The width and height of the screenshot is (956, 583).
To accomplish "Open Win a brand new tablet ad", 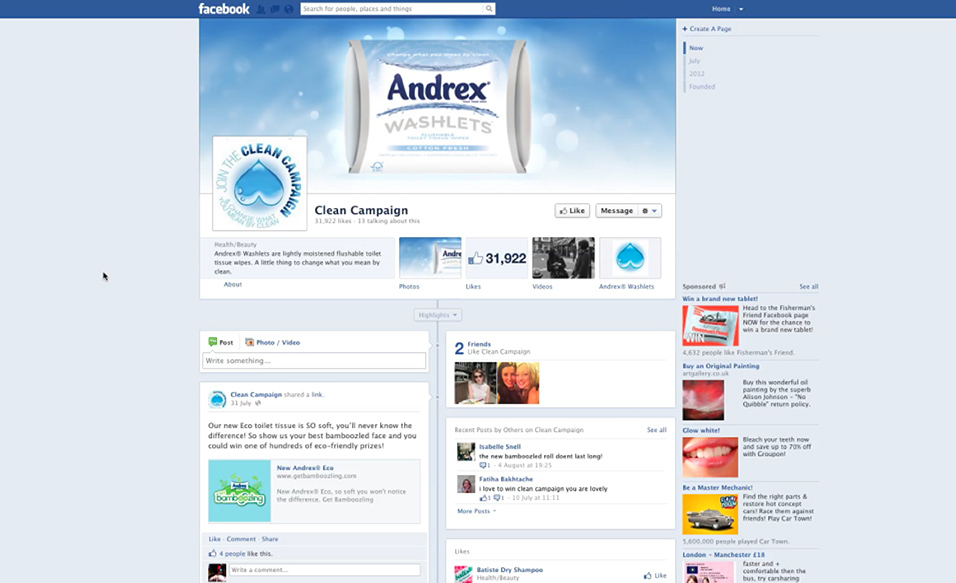I will pos(720,299).
